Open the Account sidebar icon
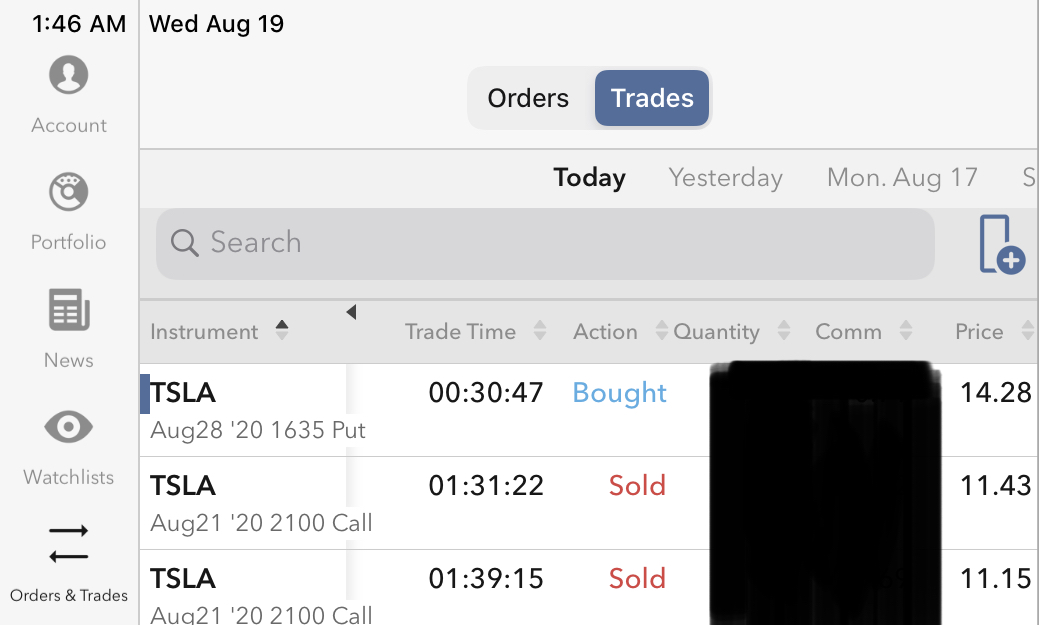 (68, 76)
